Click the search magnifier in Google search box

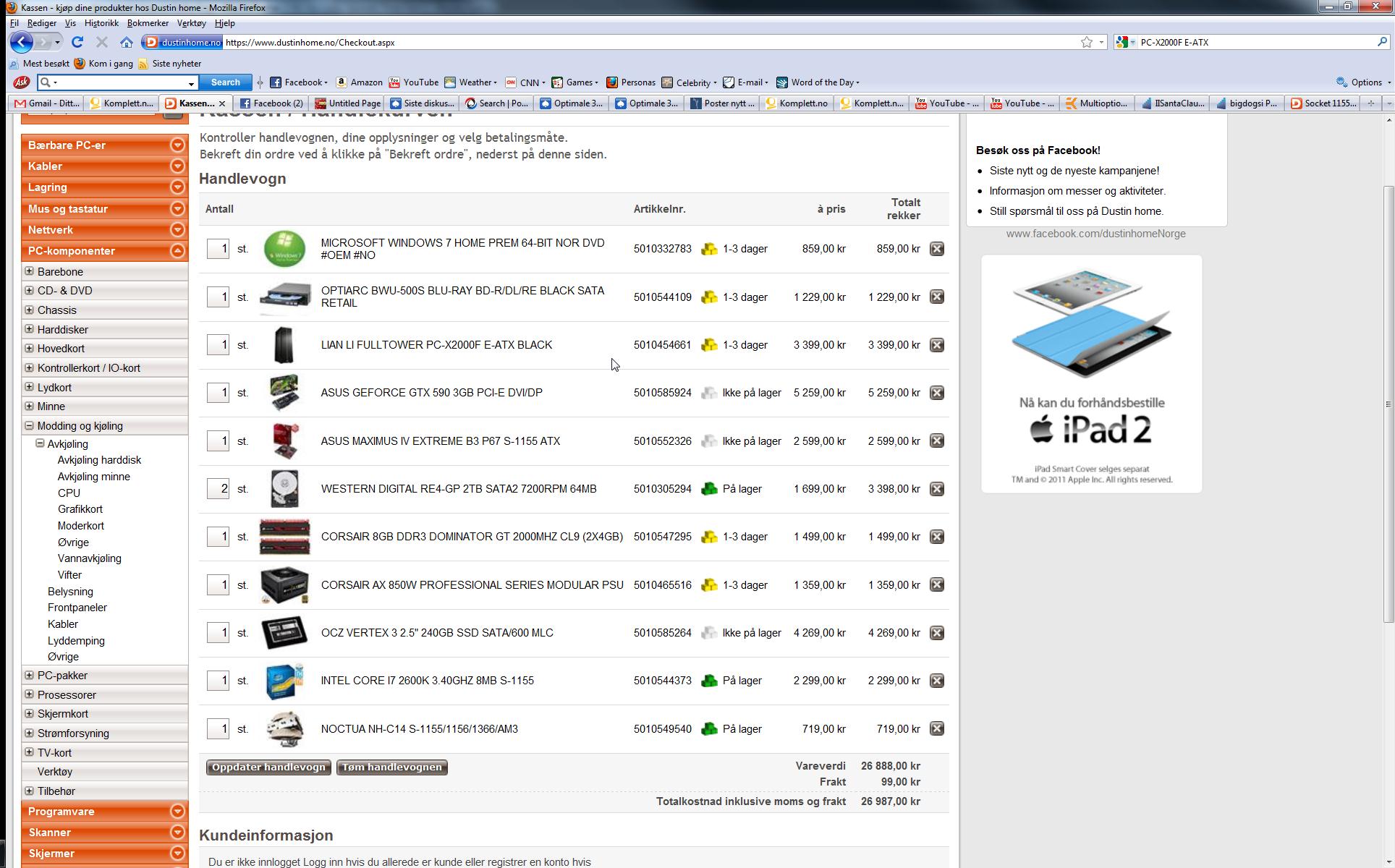click(1382, 42)
